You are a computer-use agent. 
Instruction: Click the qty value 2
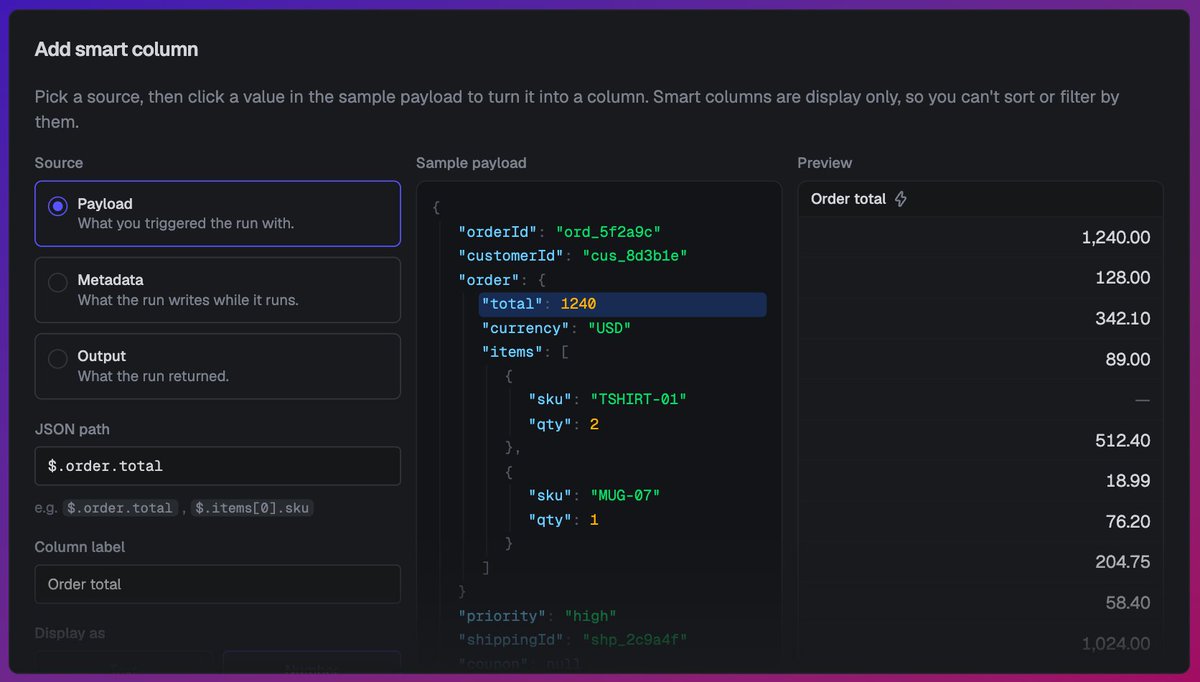click(594, 424)
